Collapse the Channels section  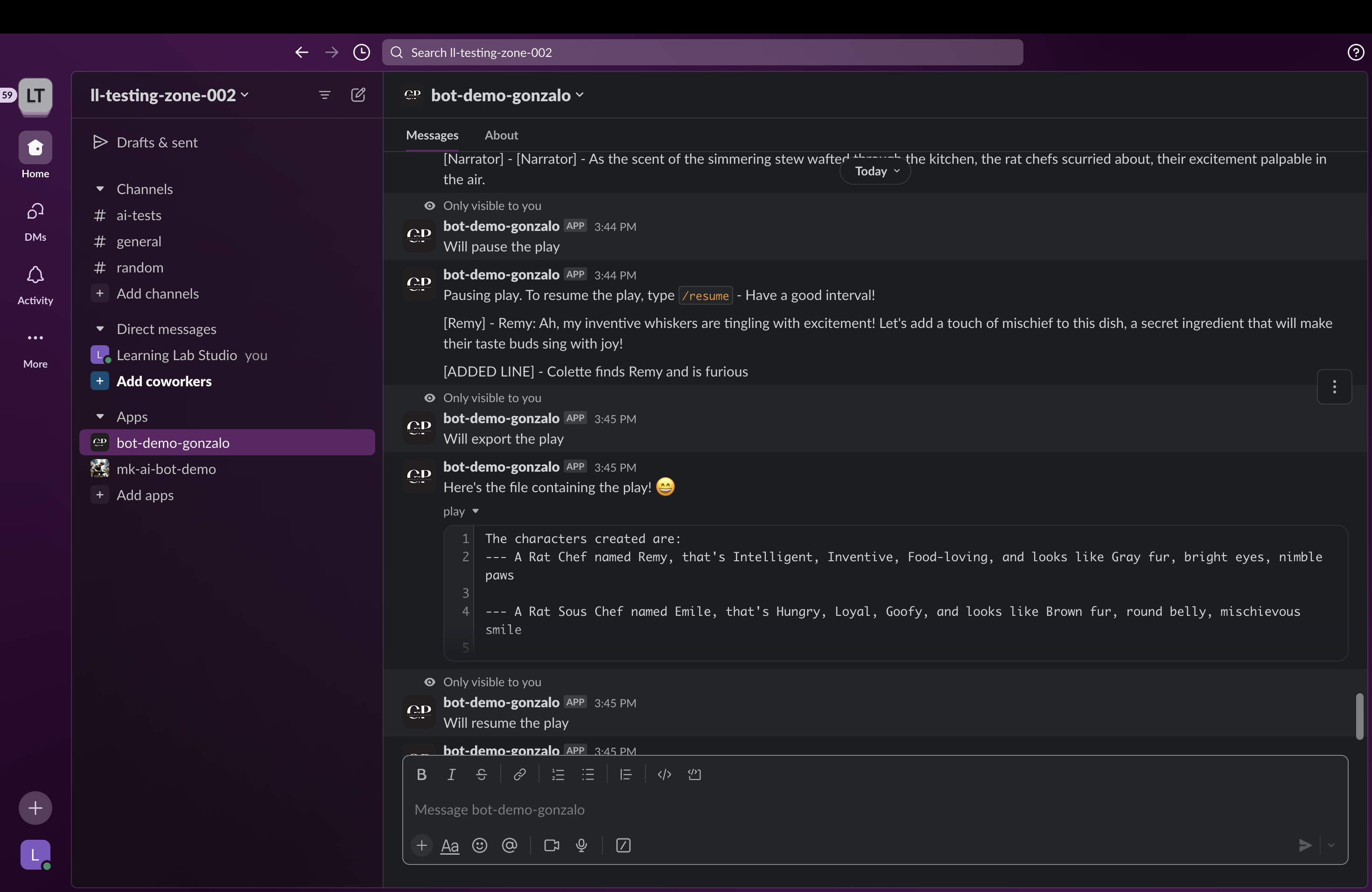(x=100, y=189)
